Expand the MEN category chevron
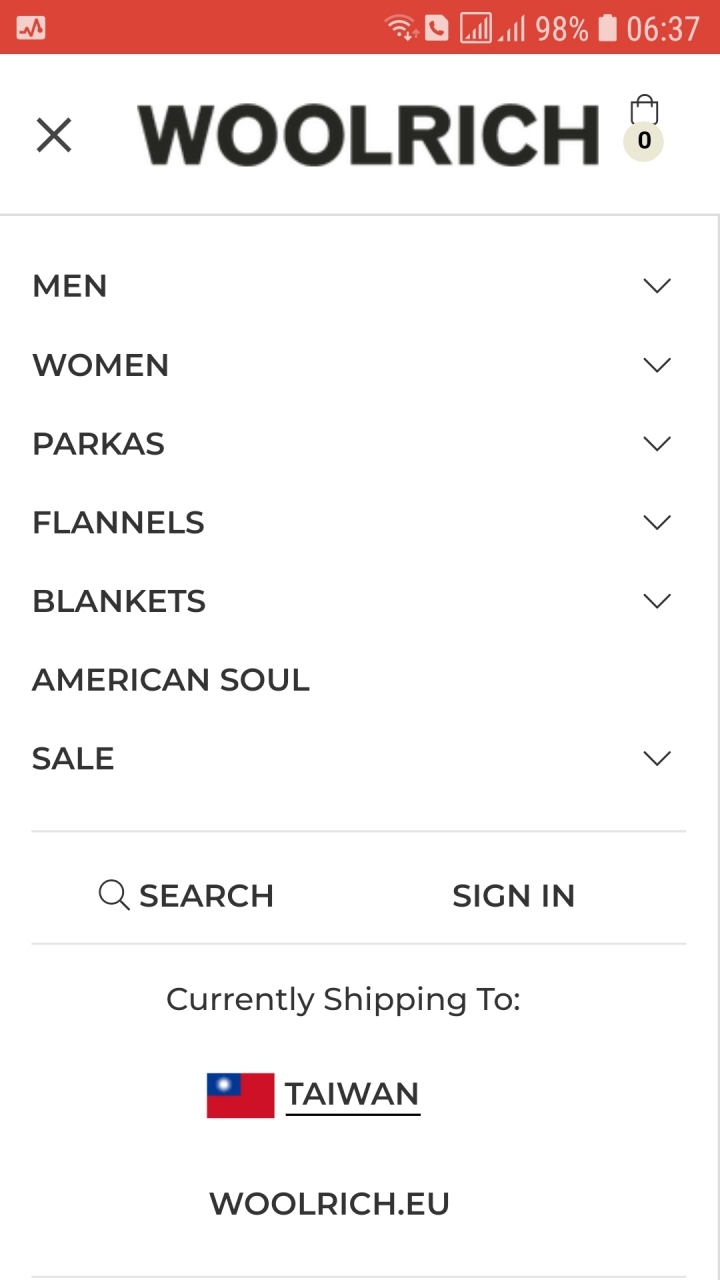 tap(657, 286)
